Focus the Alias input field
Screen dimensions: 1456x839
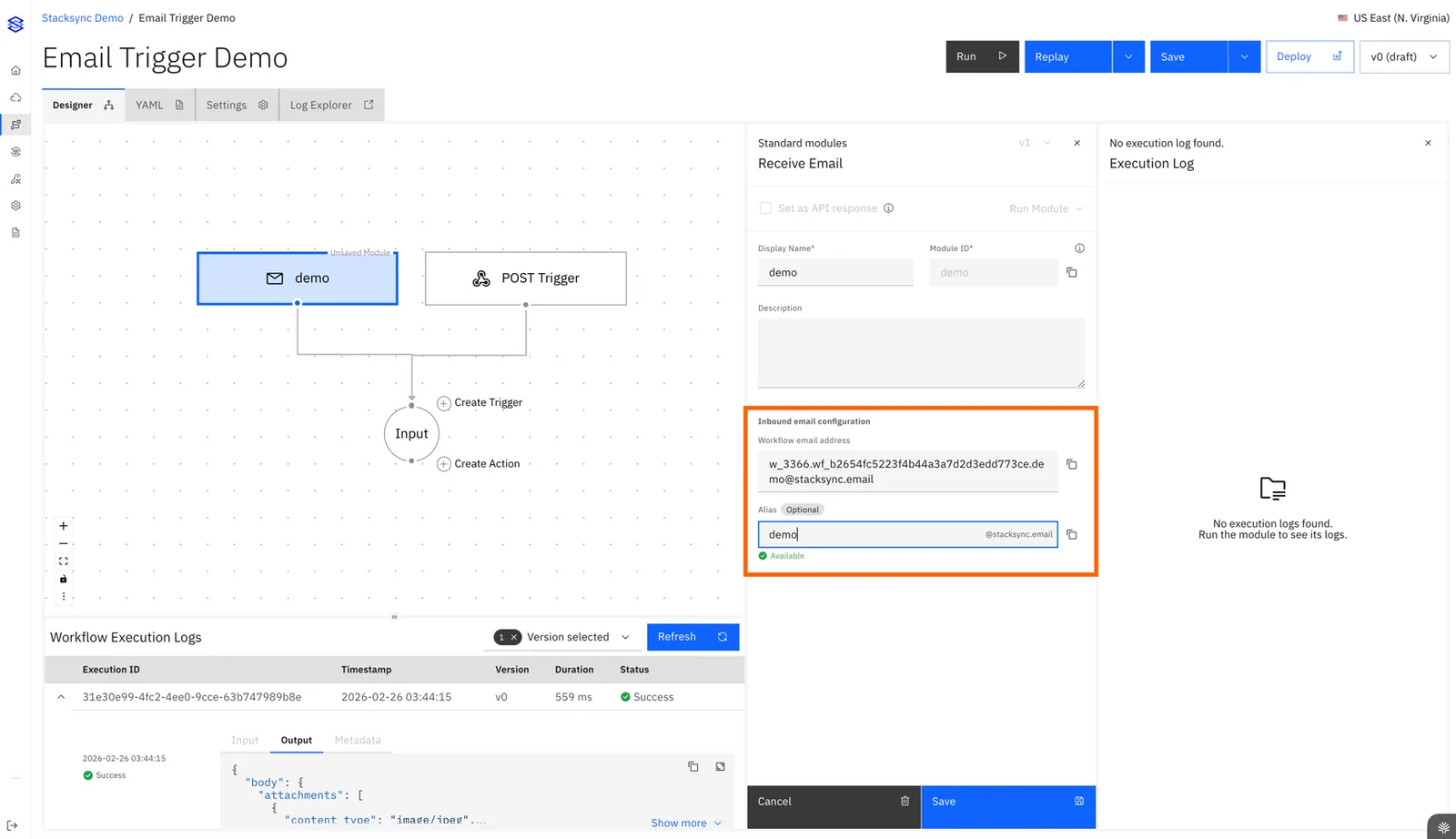(x=907, y=534)
